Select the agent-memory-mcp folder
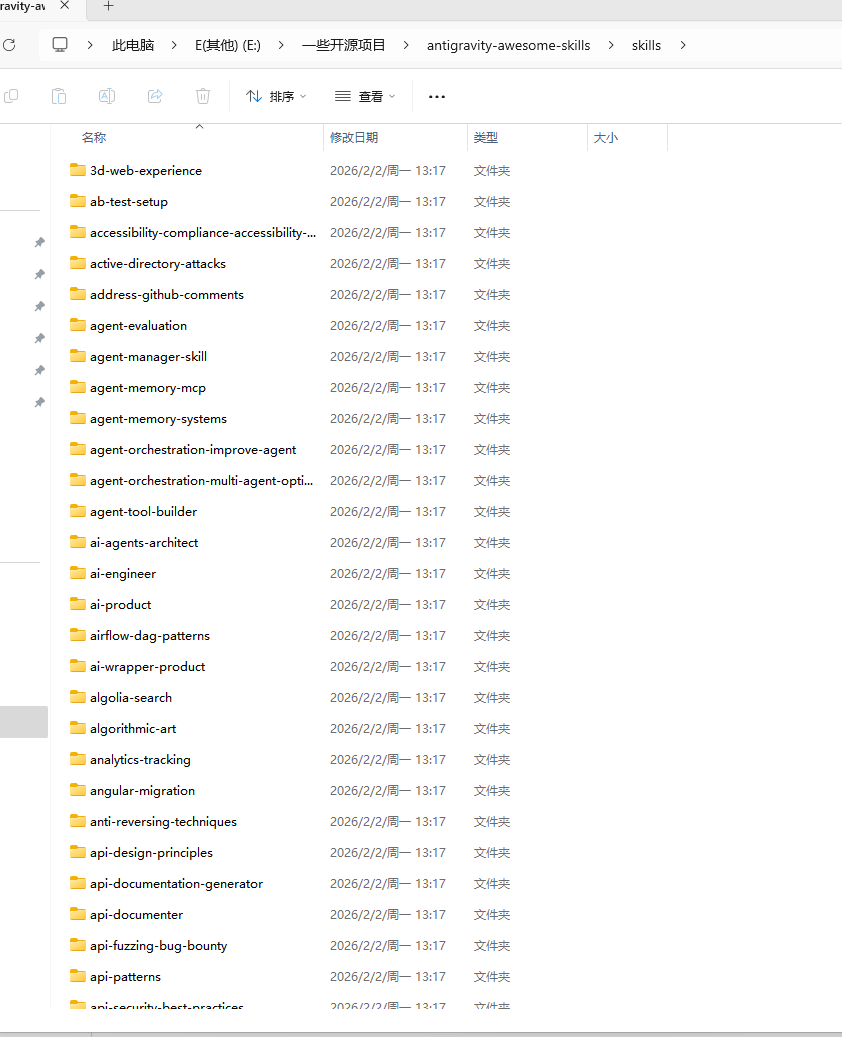The width and height of the screenshot is (842, 1037). [x=147, y=388]
